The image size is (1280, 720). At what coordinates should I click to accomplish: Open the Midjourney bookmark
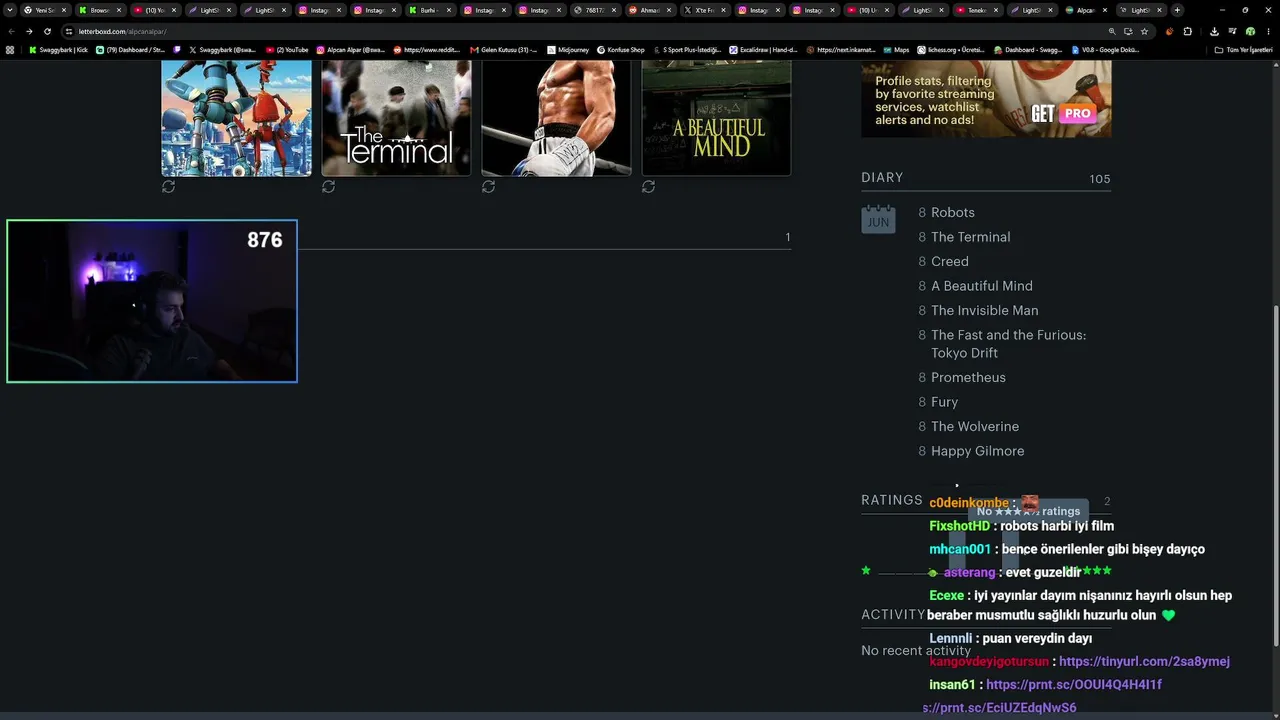pyautogui.click(x=566, y=49)
